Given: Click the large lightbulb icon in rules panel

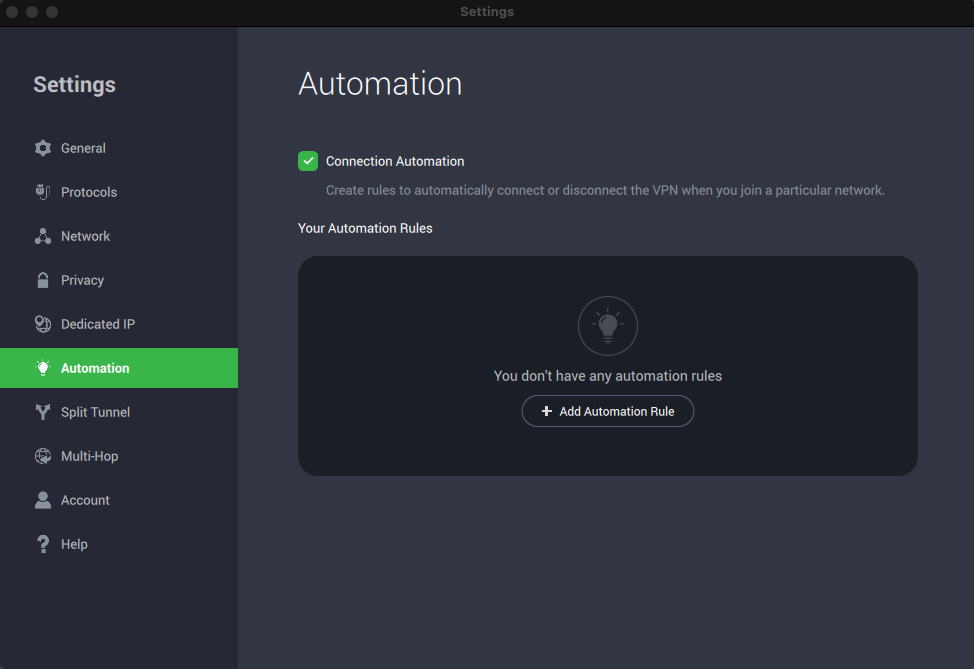Looking at the screenshot, I should pos(607,326).
